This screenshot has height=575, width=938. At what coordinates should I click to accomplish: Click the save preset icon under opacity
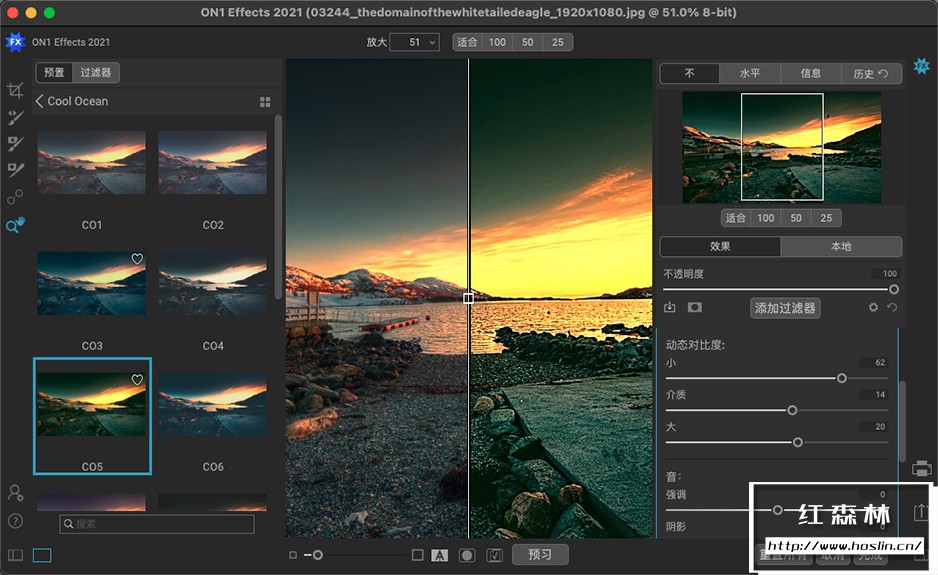(670, 308)
